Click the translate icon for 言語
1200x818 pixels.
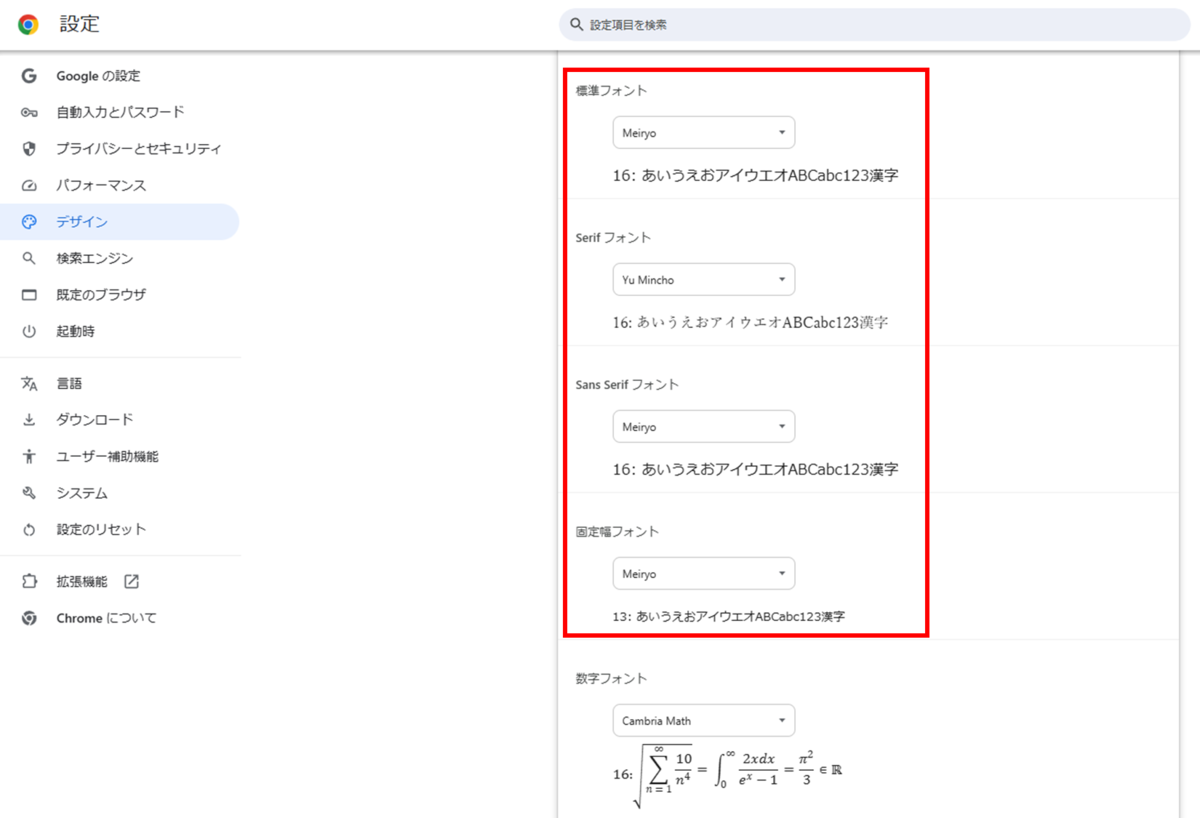[29, 384]
